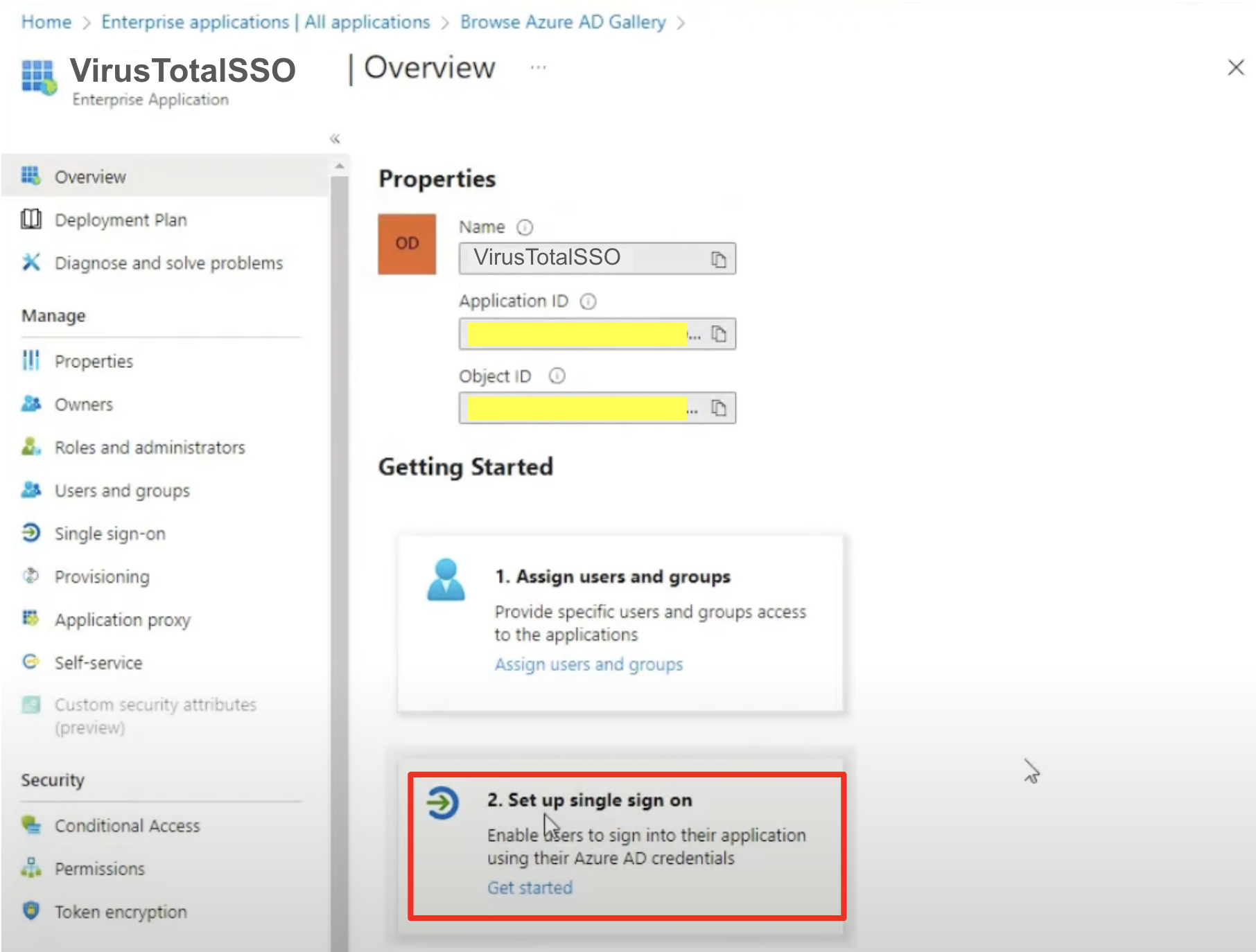Click the Custom security attributes icon
The height and width of the screenshot is (952, 1256).
click(30, 705)
